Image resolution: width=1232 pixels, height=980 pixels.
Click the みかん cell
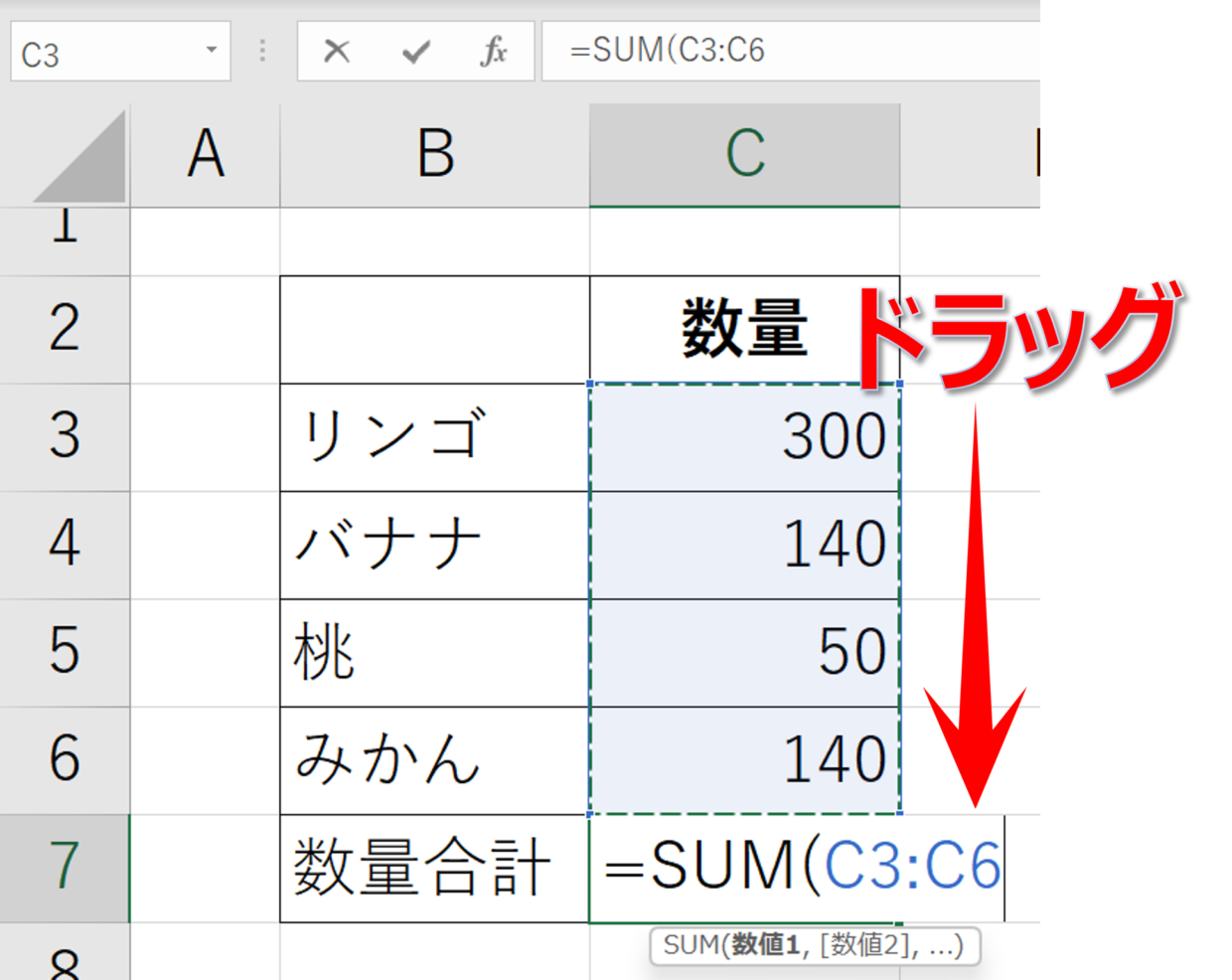pos(435,760)
